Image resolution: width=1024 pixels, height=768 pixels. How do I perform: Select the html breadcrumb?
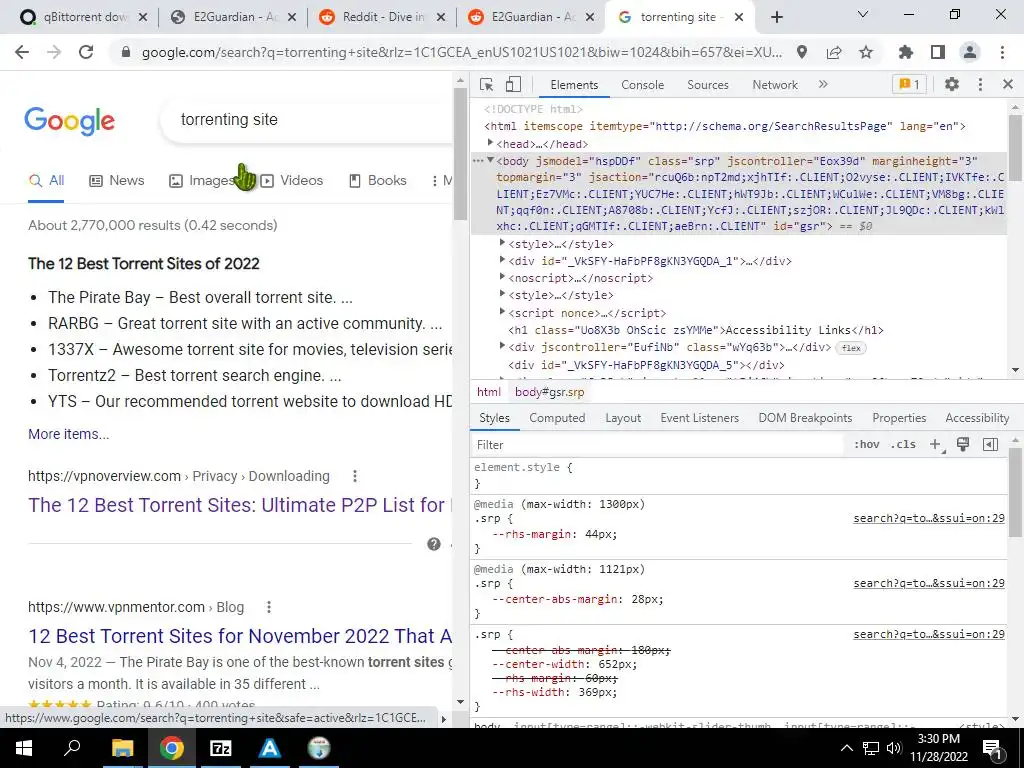pos(488,392)
